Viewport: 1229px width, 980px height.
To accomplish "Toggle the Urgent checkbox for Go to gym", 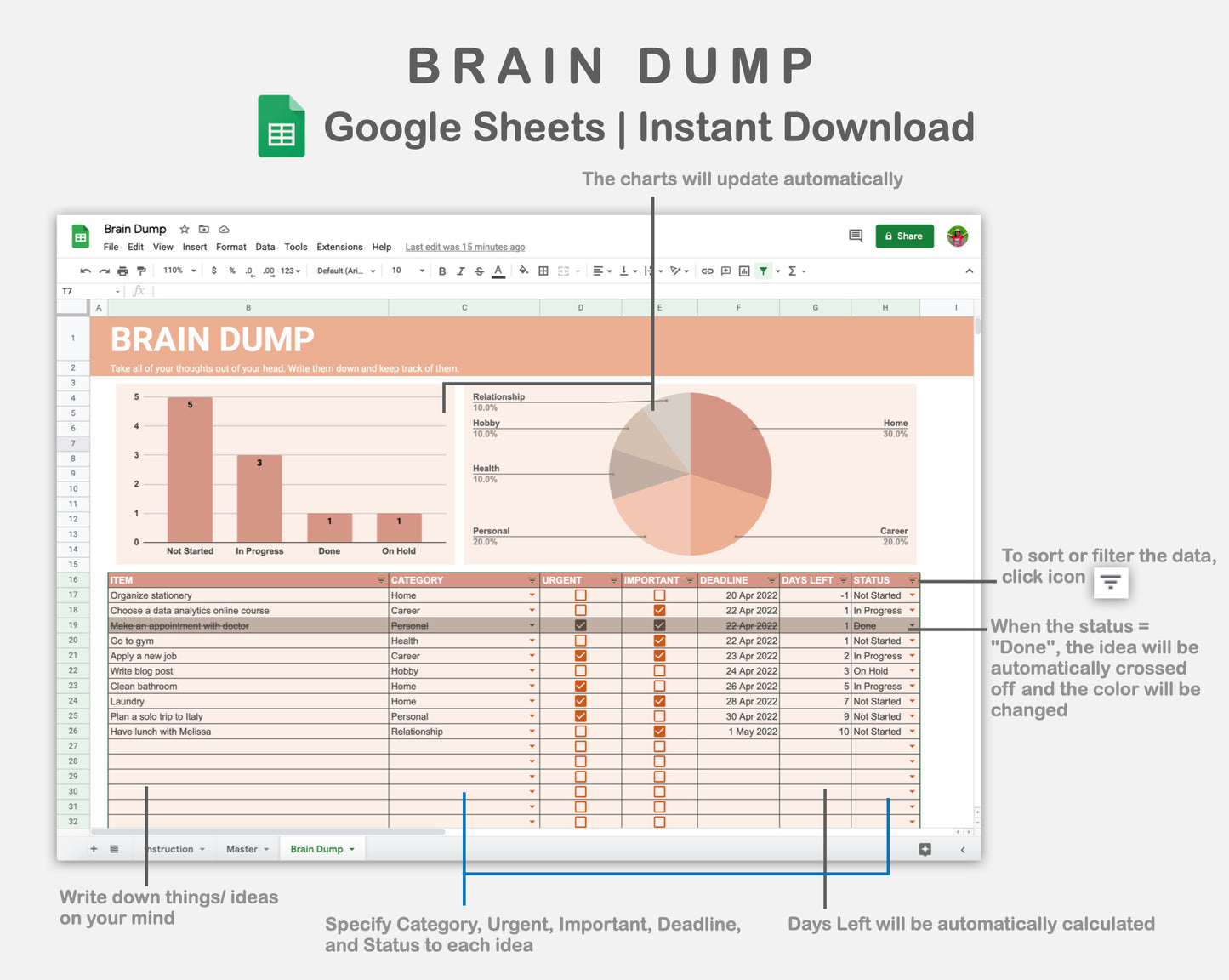I will 580,641.
